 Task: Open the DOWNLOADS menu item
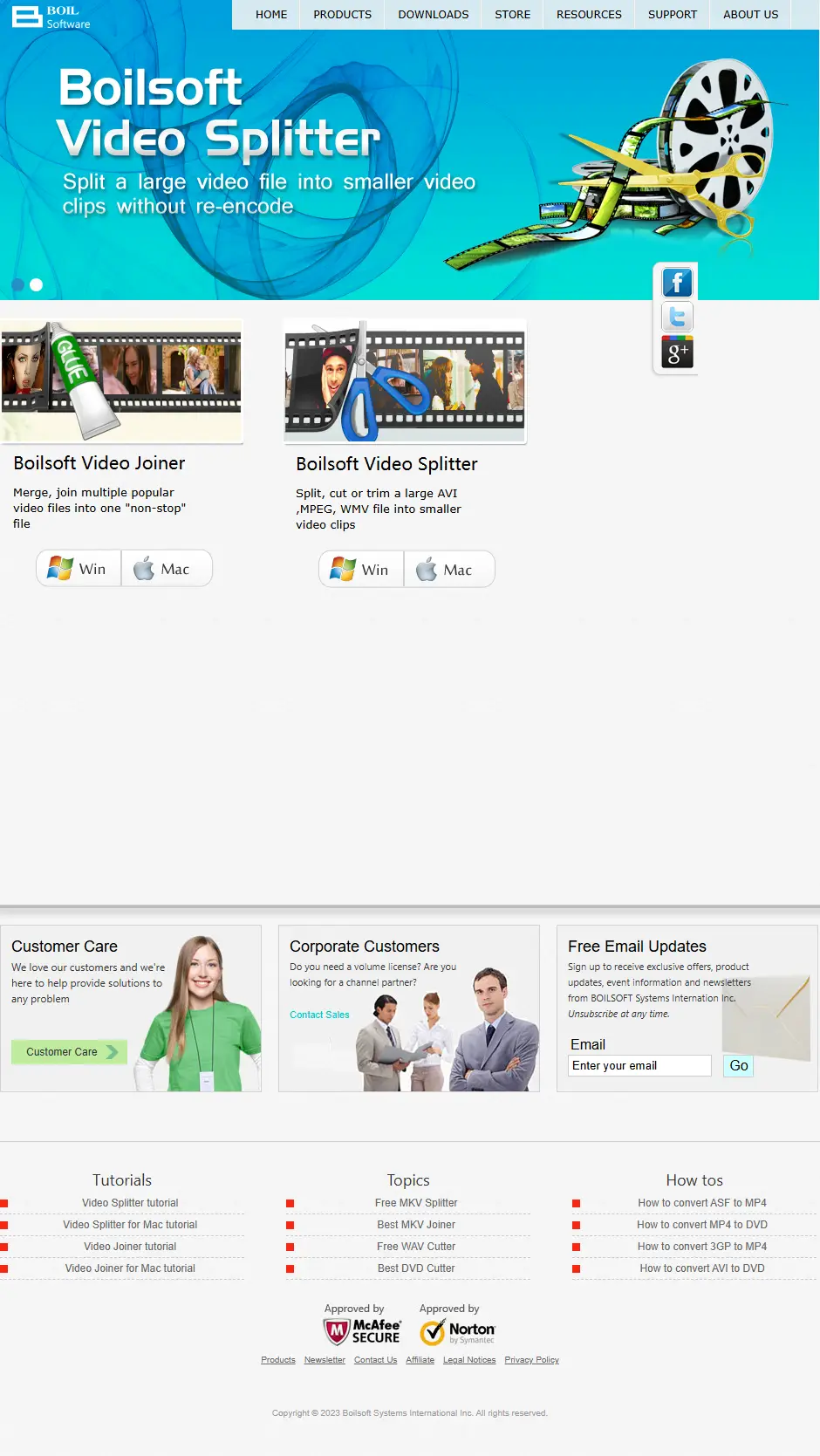[434, 15]
